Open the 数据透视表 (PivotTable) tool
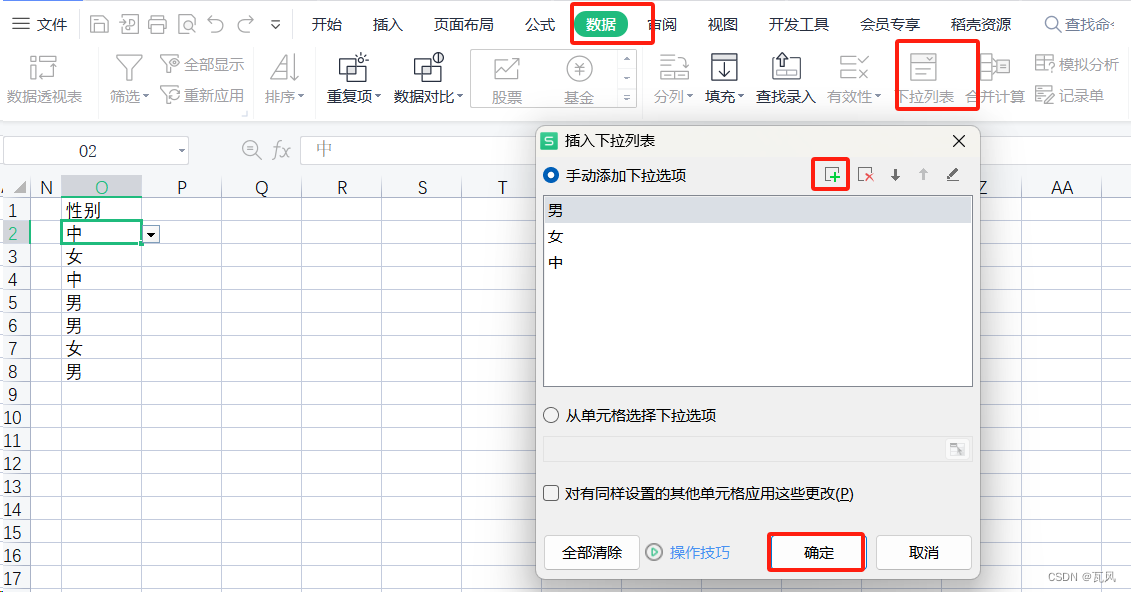This screenshot has height=592, width=1131. tap(40, 78)
